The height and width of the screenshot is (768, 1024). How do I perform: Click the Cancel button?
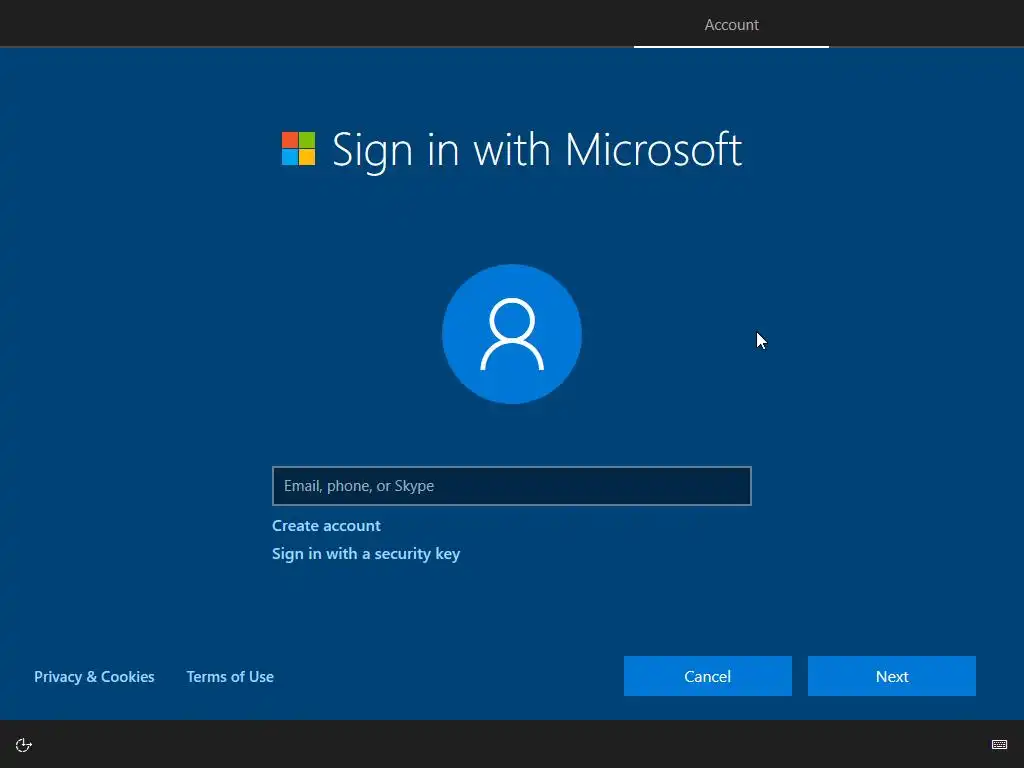[x=708, y=676]
